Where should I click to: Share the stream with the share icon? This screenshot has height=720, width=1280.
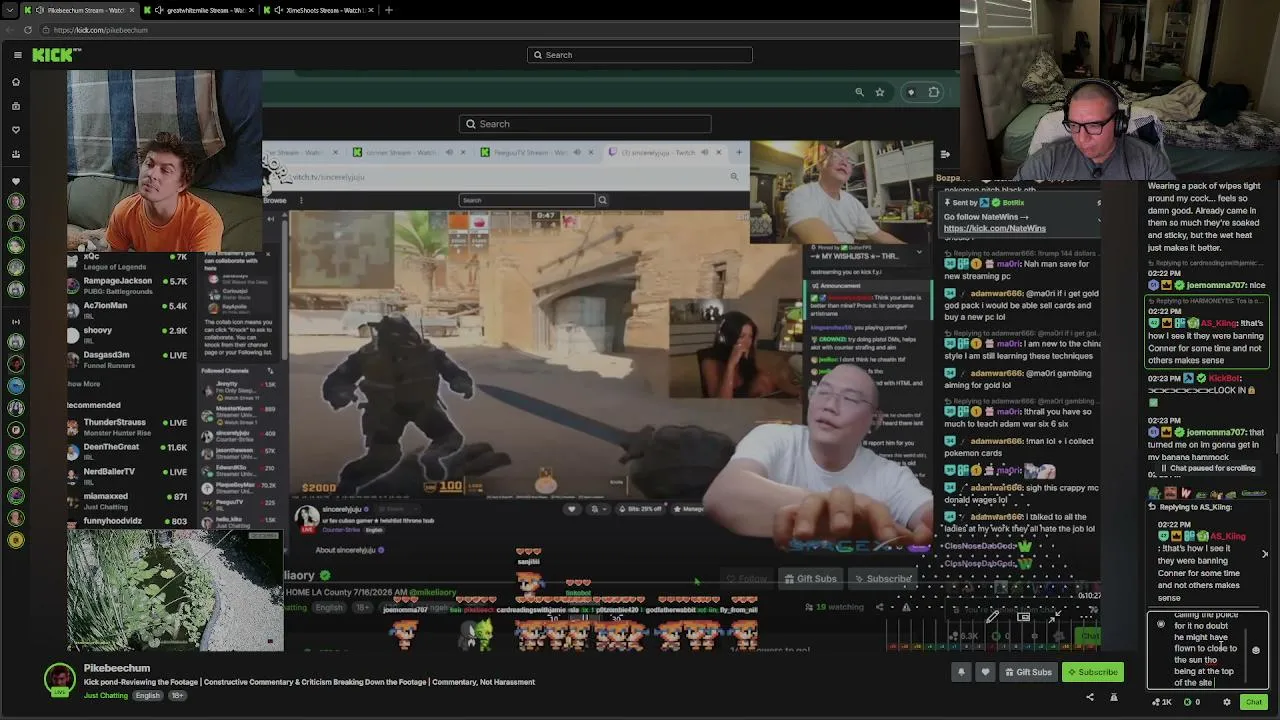pyautogui.click(x=1090, y=697)
